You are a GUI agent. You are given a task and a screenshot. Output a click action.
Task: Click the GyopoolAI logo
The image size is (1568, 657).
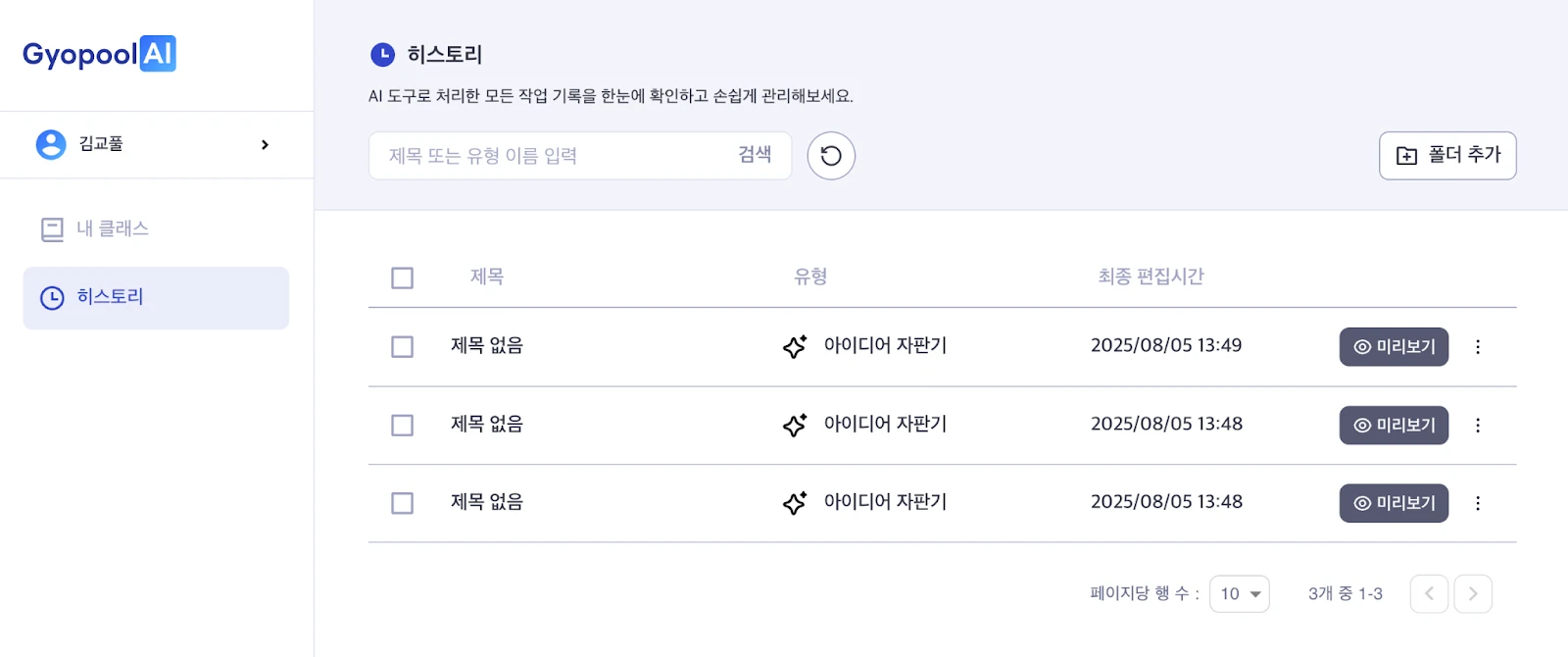click(99, 54)
